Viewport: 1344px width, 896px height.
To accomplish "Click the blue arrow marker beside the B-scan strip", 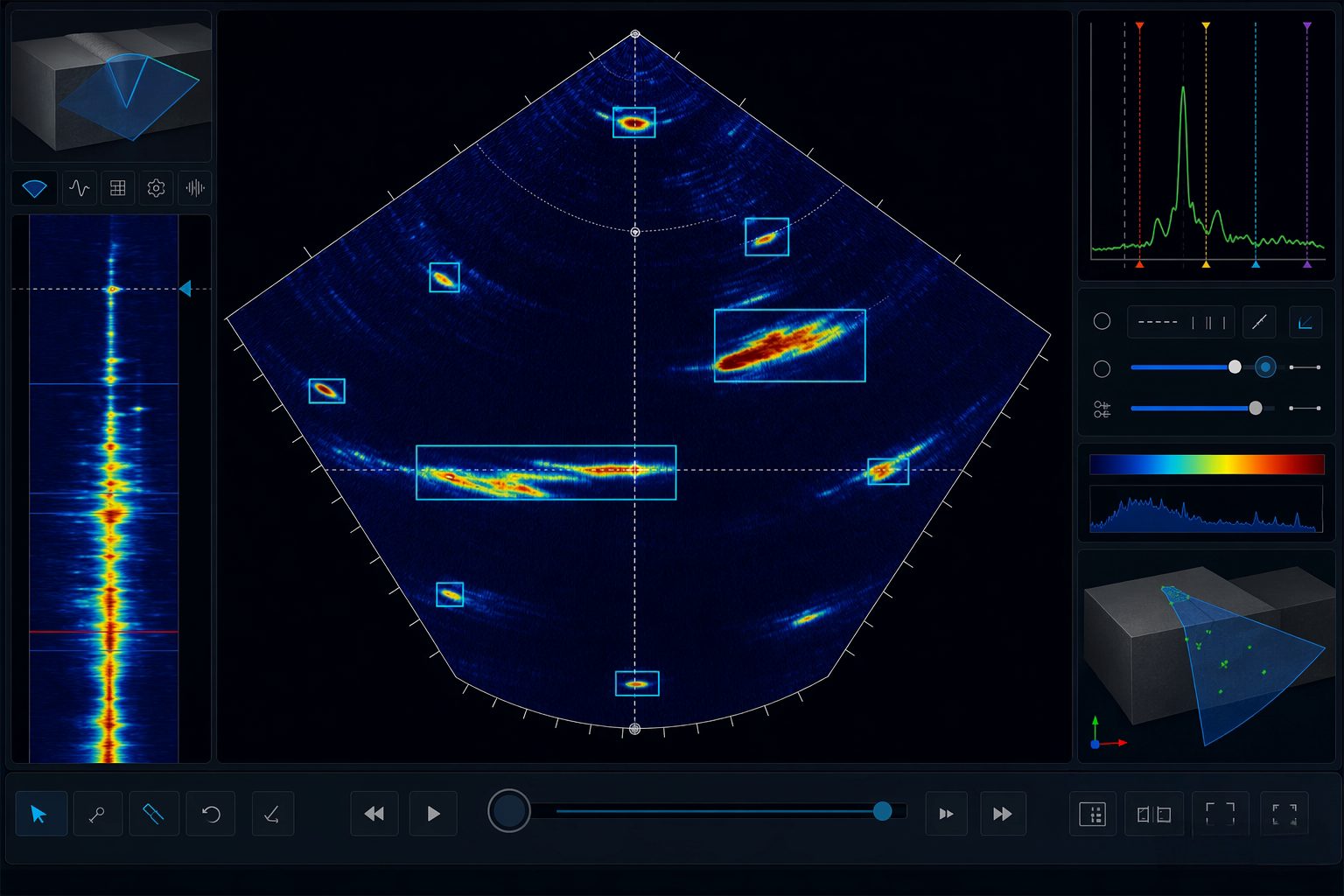I will (185, 289).
